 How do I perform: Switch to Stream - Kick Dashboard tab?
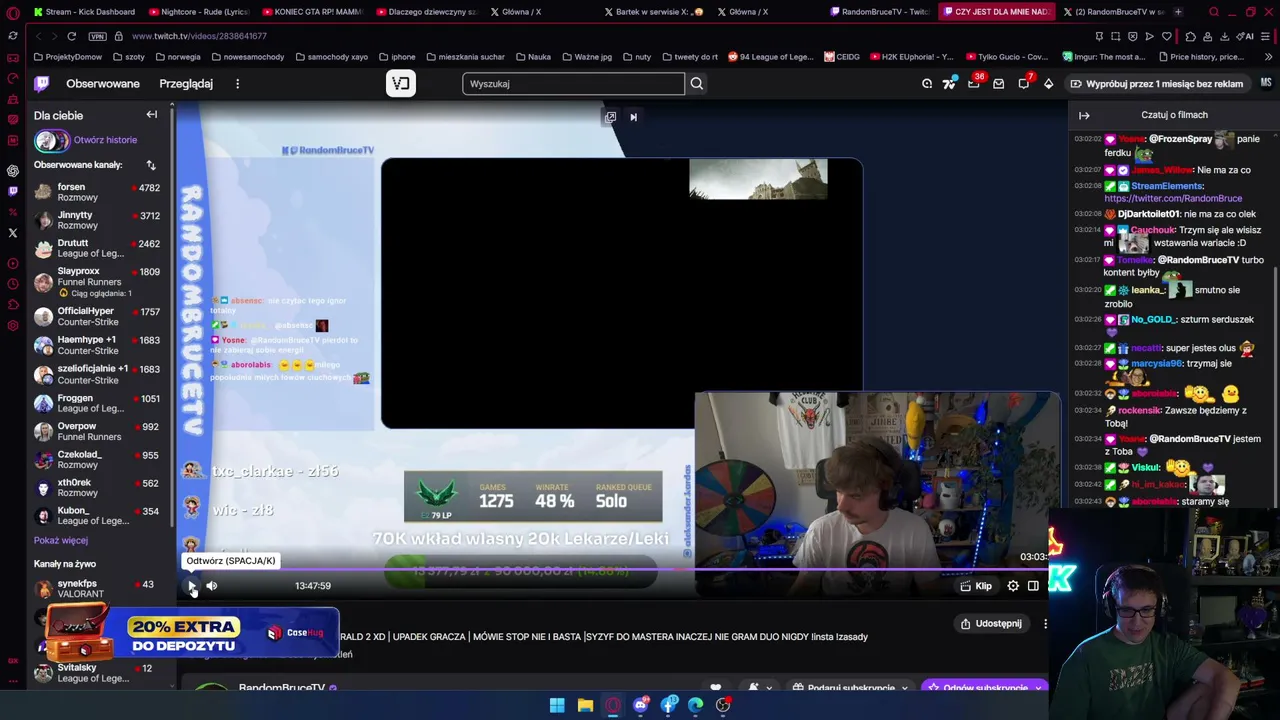(84, 12)
